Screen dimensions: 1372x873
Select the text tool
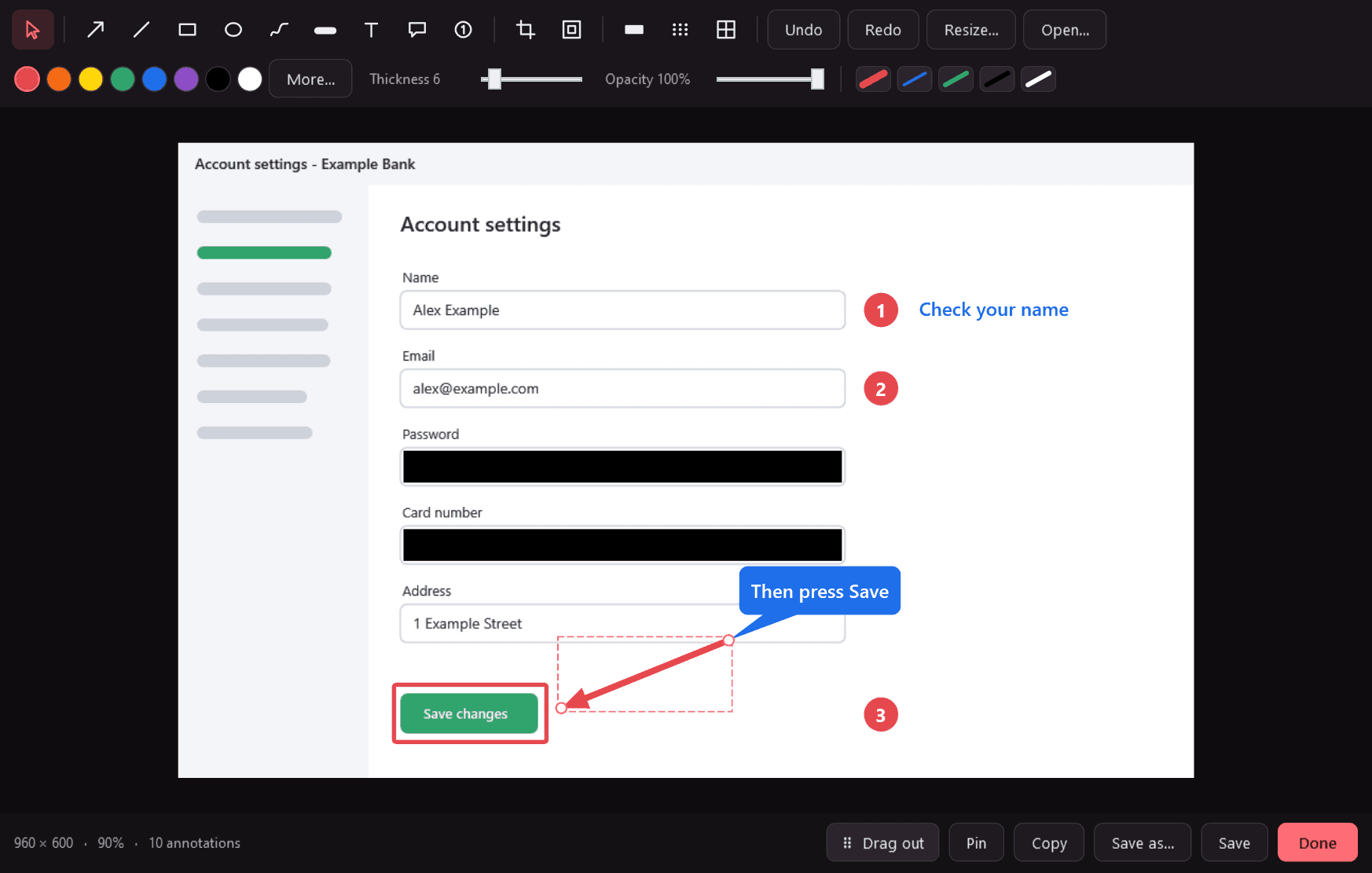coord(371,30)
